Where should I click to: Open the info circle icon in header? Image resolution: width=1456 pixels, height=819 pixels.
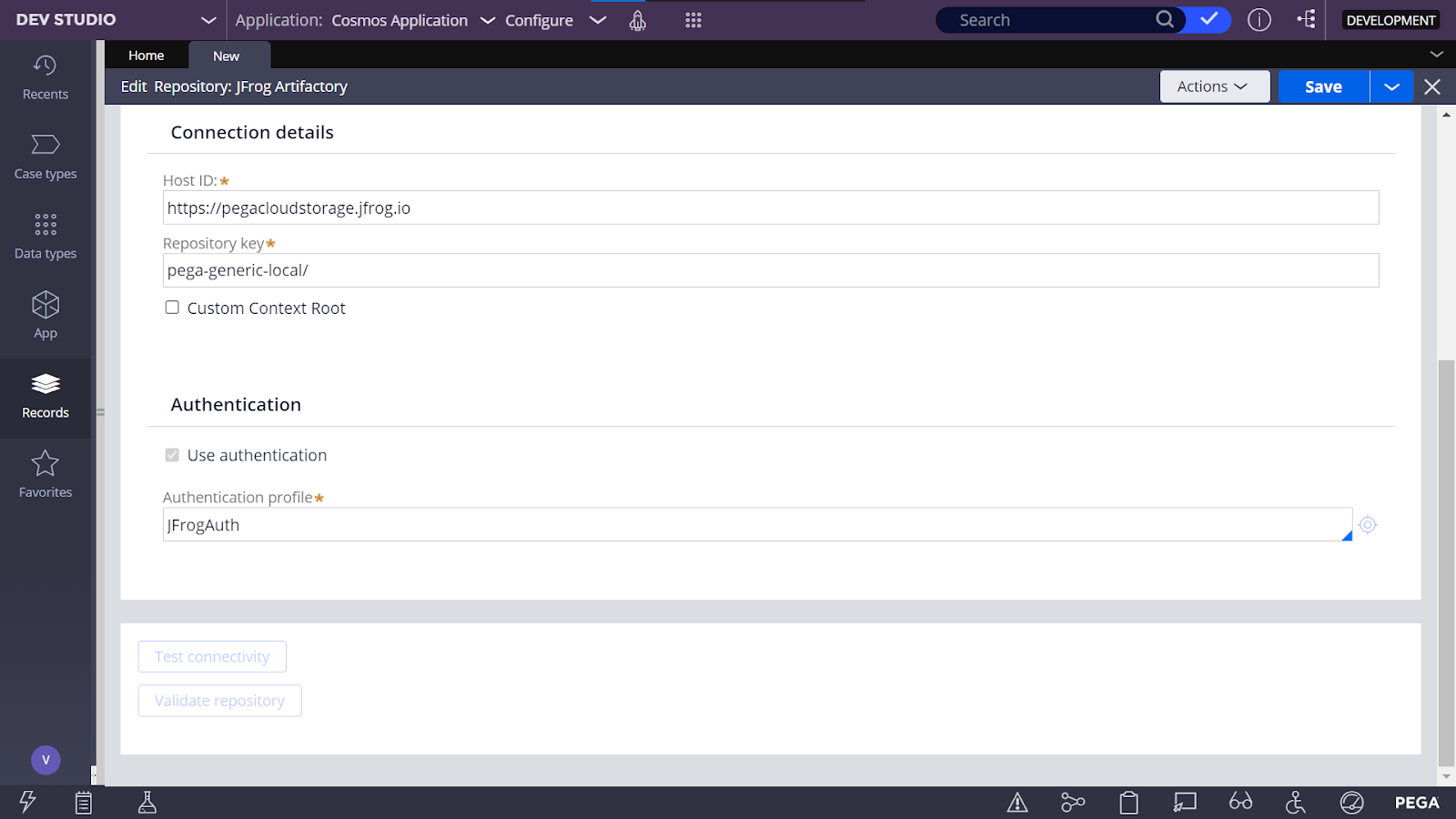(1259, 20)
